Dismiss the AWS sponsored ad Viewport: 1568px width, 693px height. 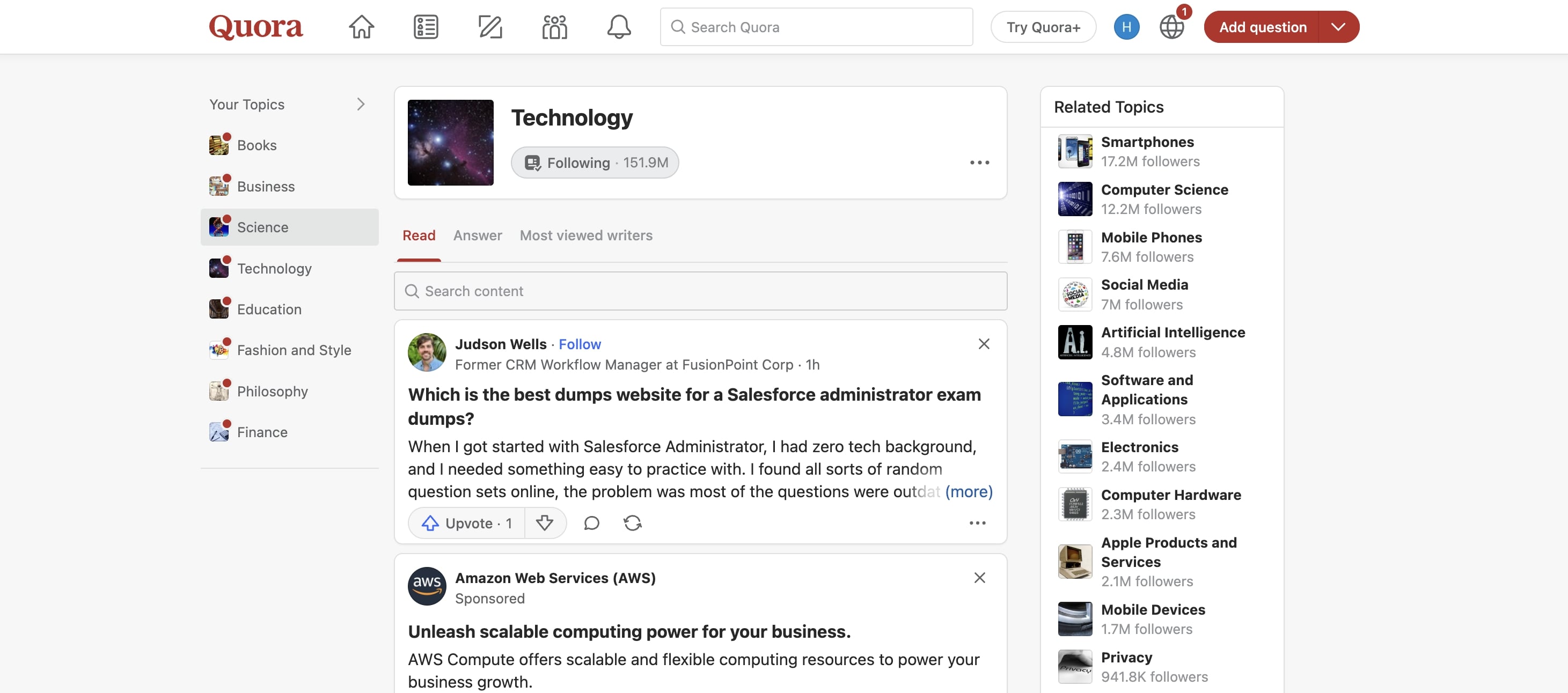click(x=979, y=578)
